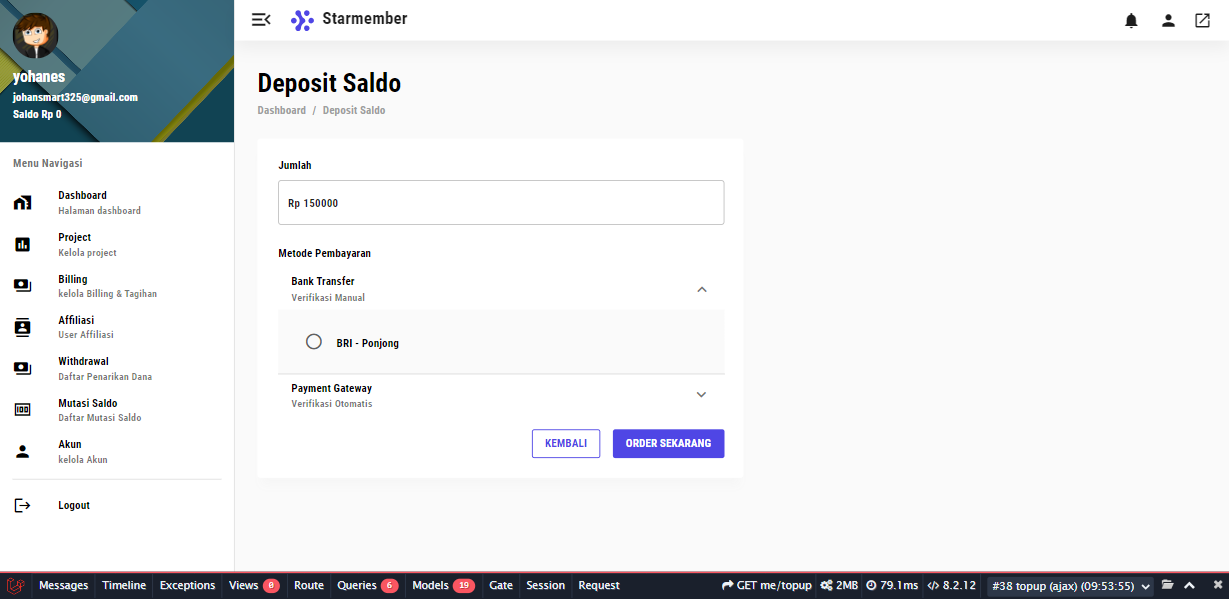Click the Dashboard breadcrumb link

282,110
